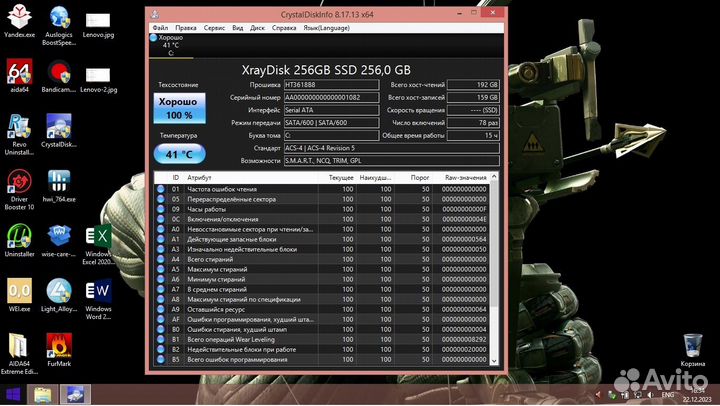Open the Диск menu
This screenshot has width=720, height=406.
pos(257,28)
